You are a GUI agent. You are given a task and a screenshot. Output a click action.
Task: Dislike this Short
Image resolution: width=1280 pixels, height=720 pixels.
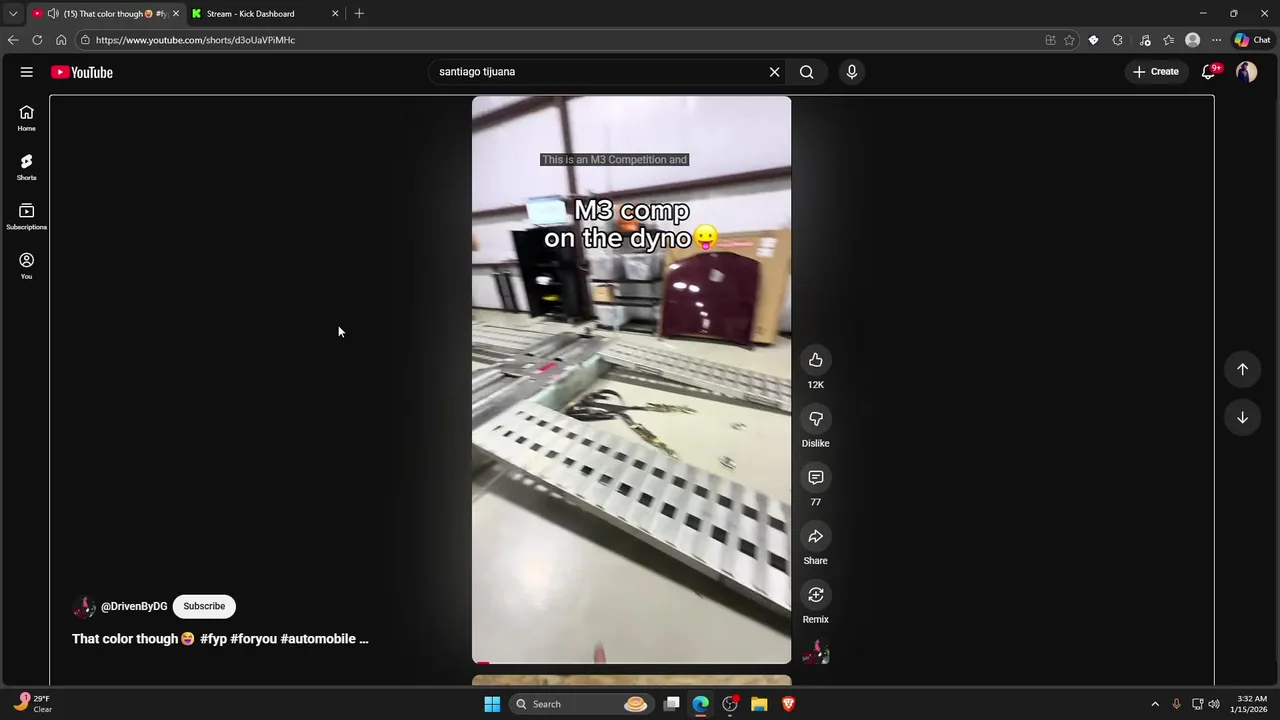pos(816,419)
